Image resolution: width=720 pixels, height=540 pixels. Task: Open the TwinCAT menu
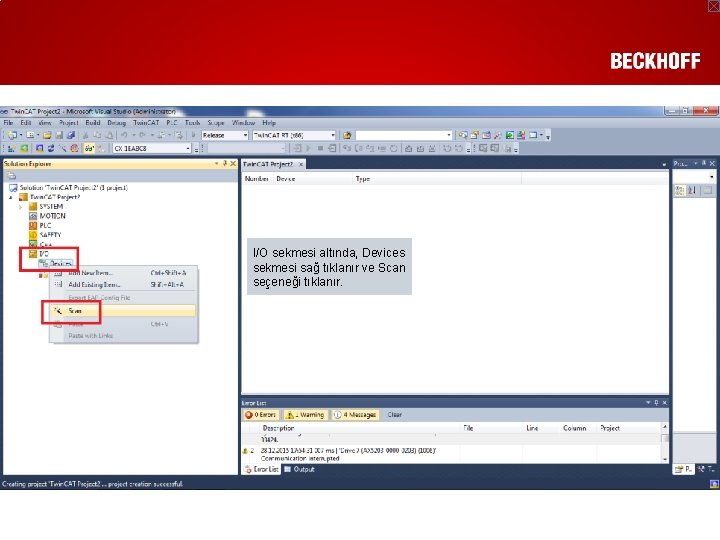coord(146,123)
